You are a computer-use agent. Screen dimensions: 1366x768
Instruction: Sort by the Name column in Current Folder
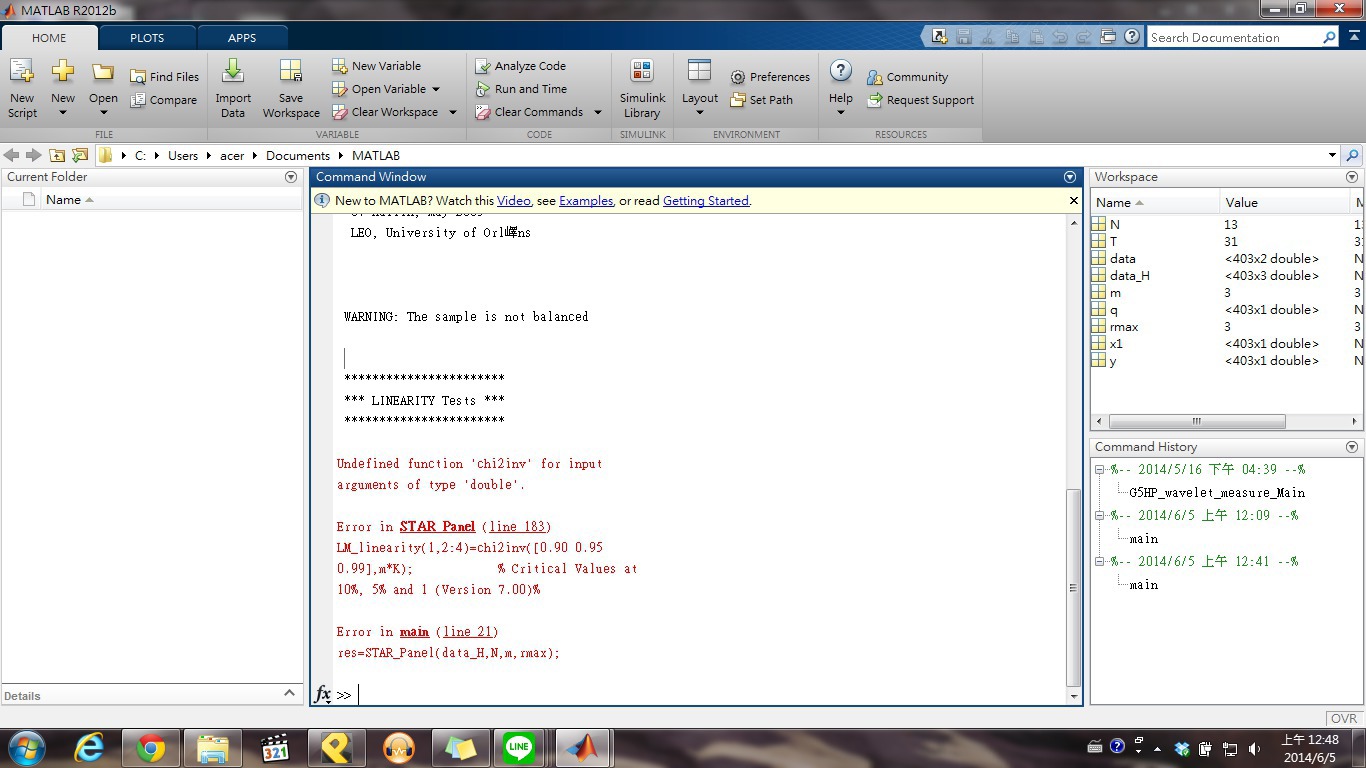(70, 199)
